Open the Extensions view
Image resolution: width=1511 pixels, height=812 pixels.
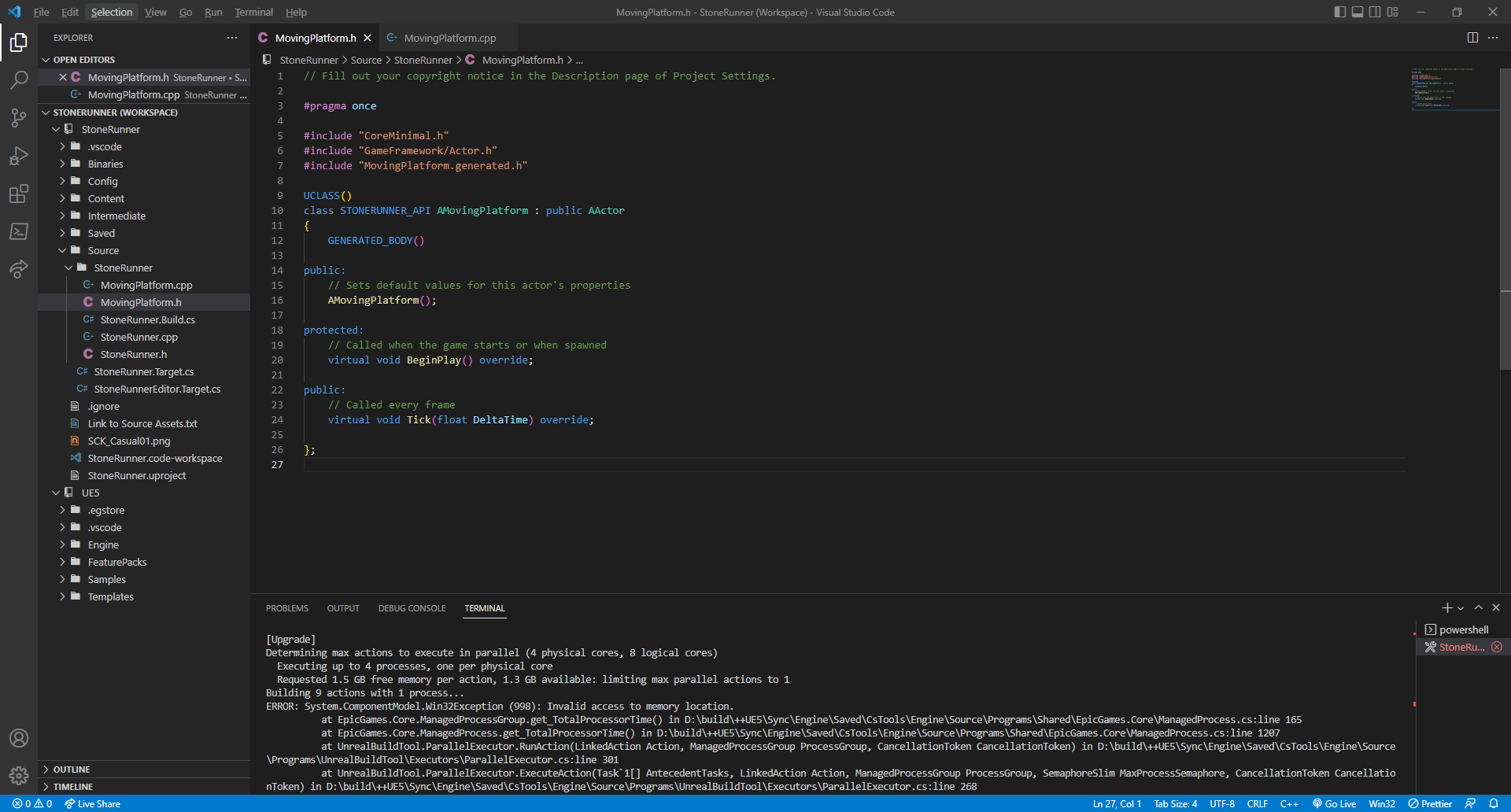coord(19,194)
